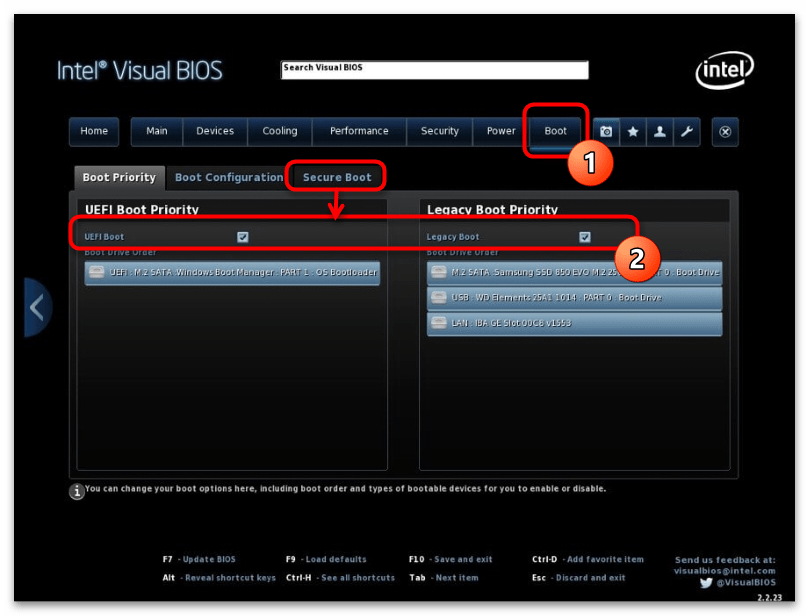Disable the Legacy Boot checkbox

point(585,237)
